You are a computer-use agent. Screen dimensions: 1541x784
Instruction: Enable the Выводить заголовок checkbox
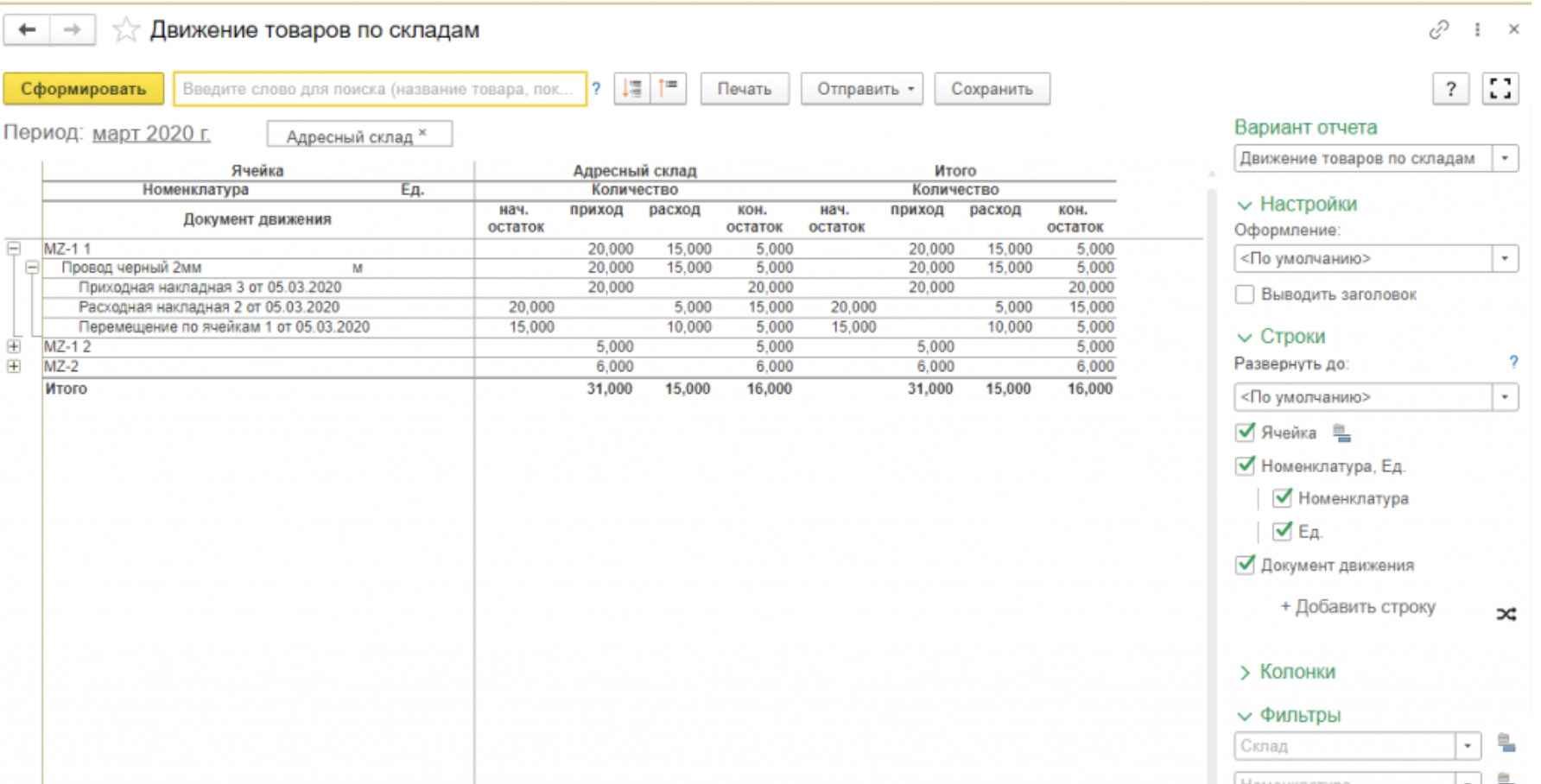click(1245, 294)
